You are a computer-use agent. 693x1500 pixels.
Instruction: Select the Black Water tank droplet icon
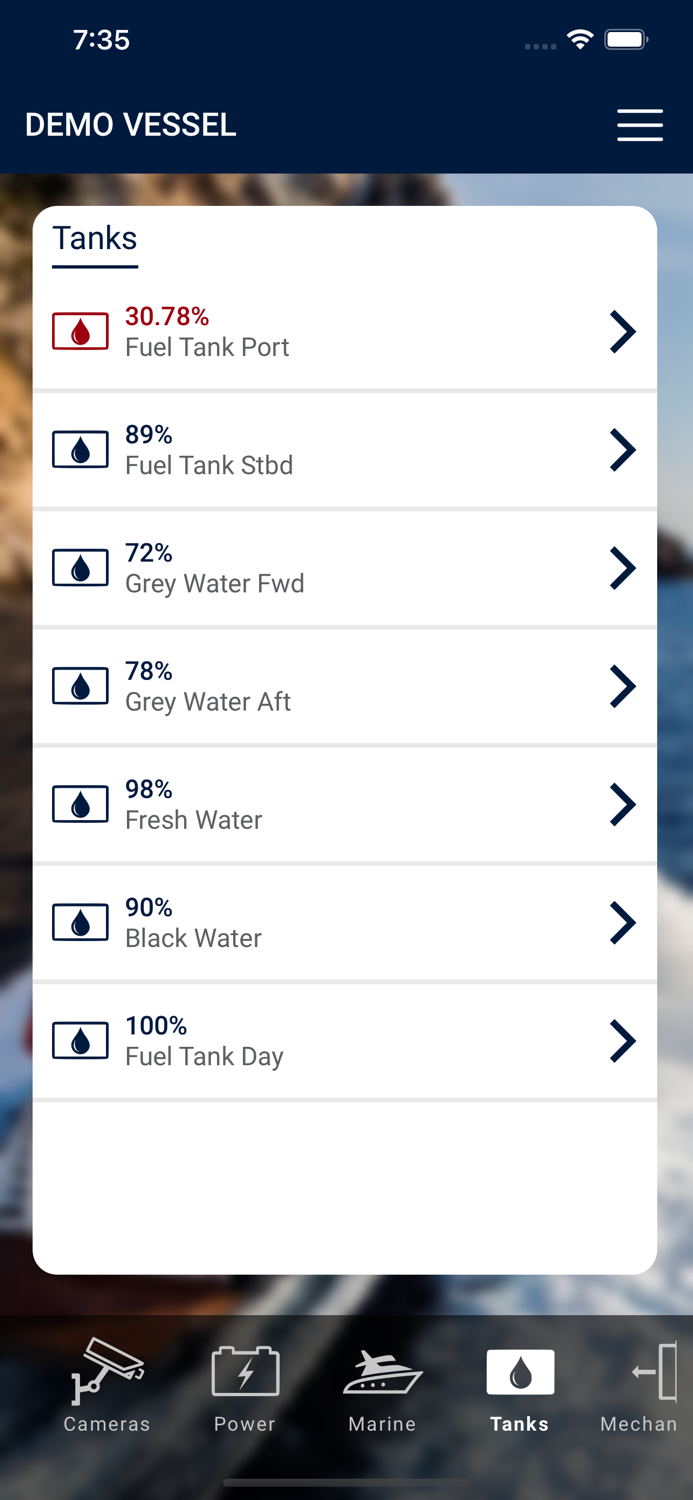pyautogui.click(x=80, y=922)
